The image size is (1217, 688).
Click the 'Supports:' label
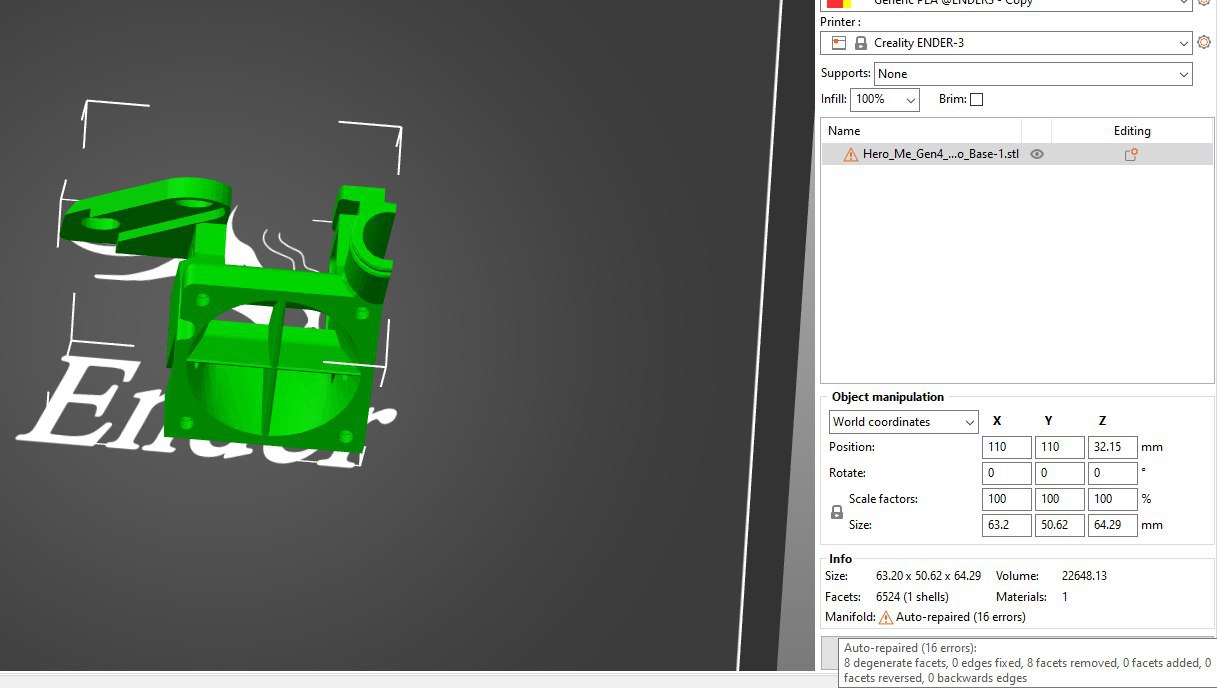click(846, 74)
